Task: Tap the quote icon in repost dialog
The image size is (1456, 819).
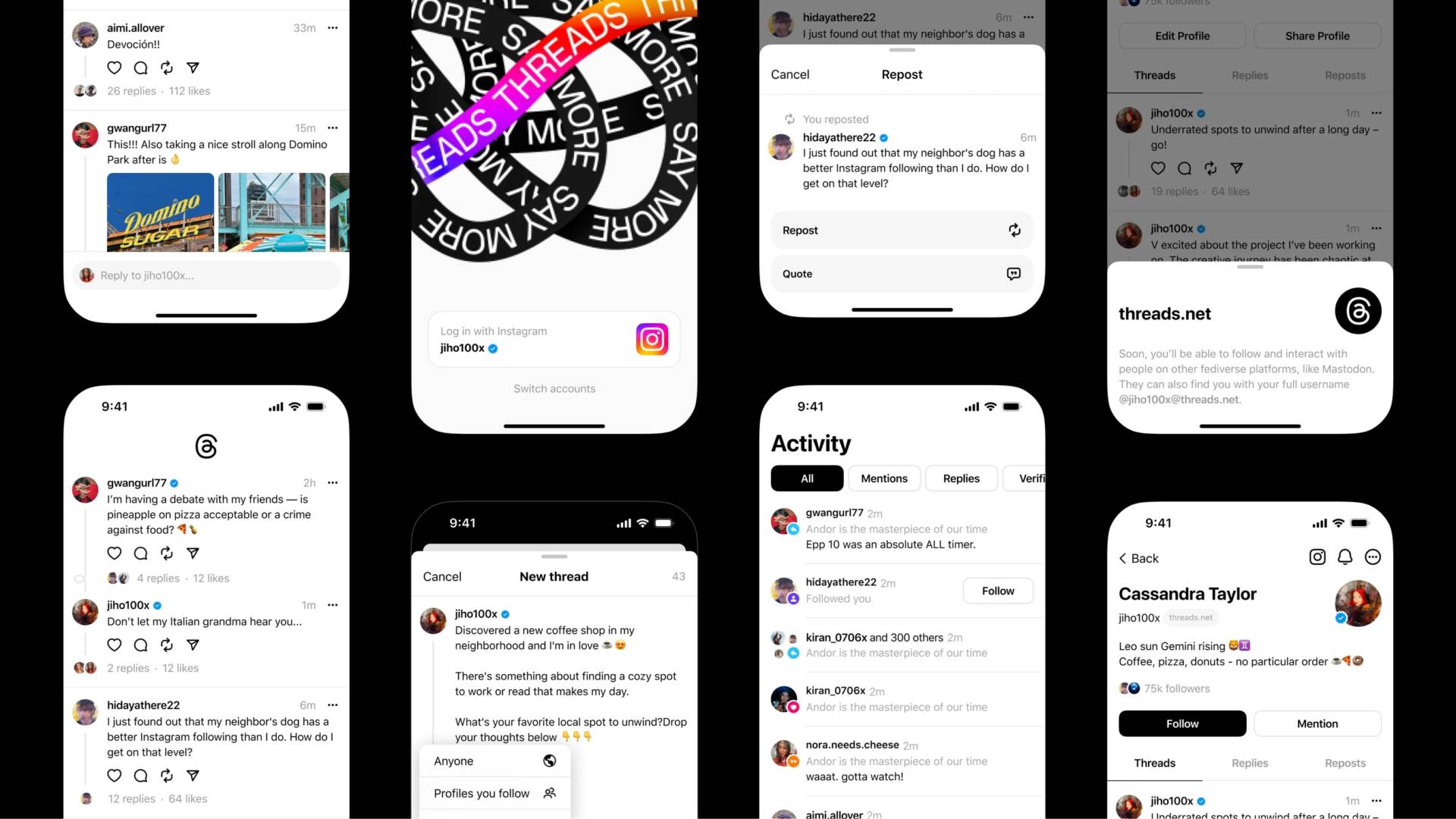Action: (1014, 273)
